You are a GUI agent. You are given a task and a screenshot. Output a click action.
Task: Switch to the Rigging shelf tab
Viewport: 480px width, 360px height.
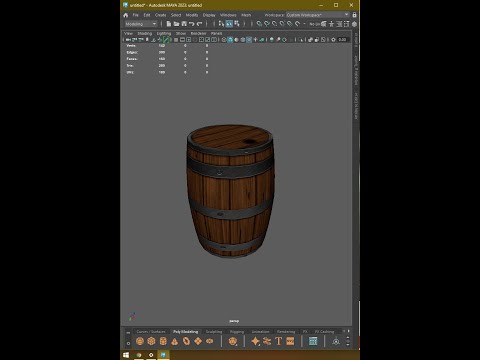(x=237, y=331)
